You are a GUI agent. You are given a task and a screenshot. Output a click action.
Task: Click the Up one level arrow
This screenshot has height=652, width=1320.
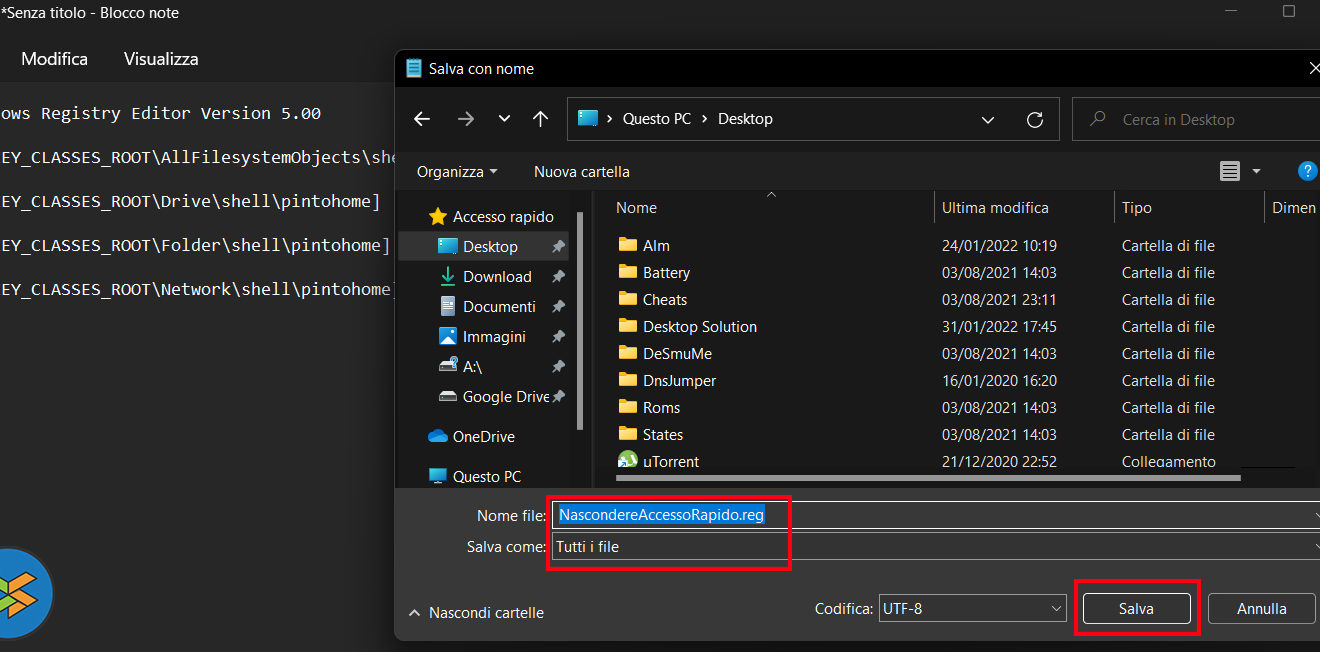coord(541,119)
